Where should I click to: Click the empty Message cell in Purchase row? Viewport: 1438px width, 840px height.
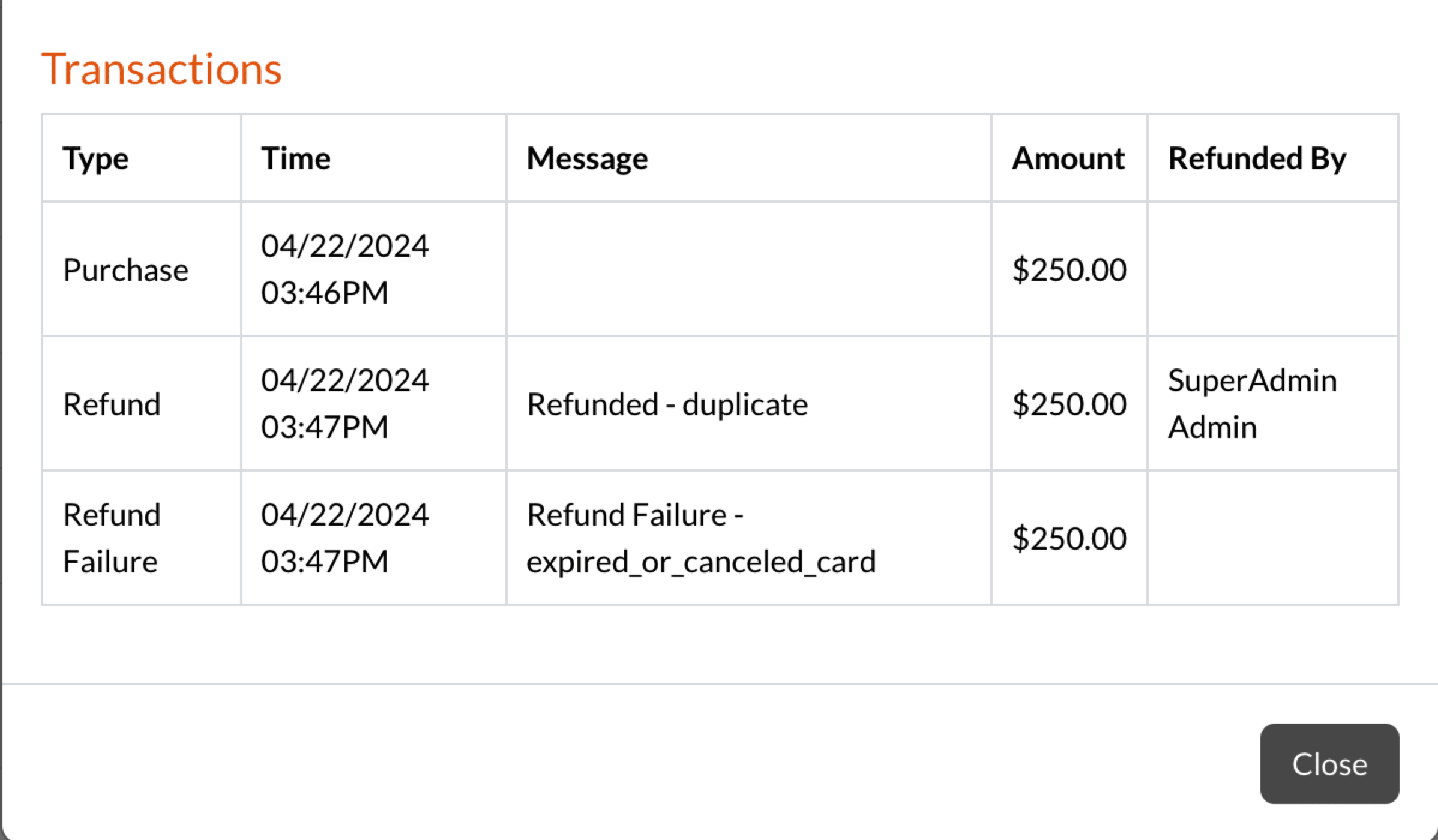click(x=748, y=269)
